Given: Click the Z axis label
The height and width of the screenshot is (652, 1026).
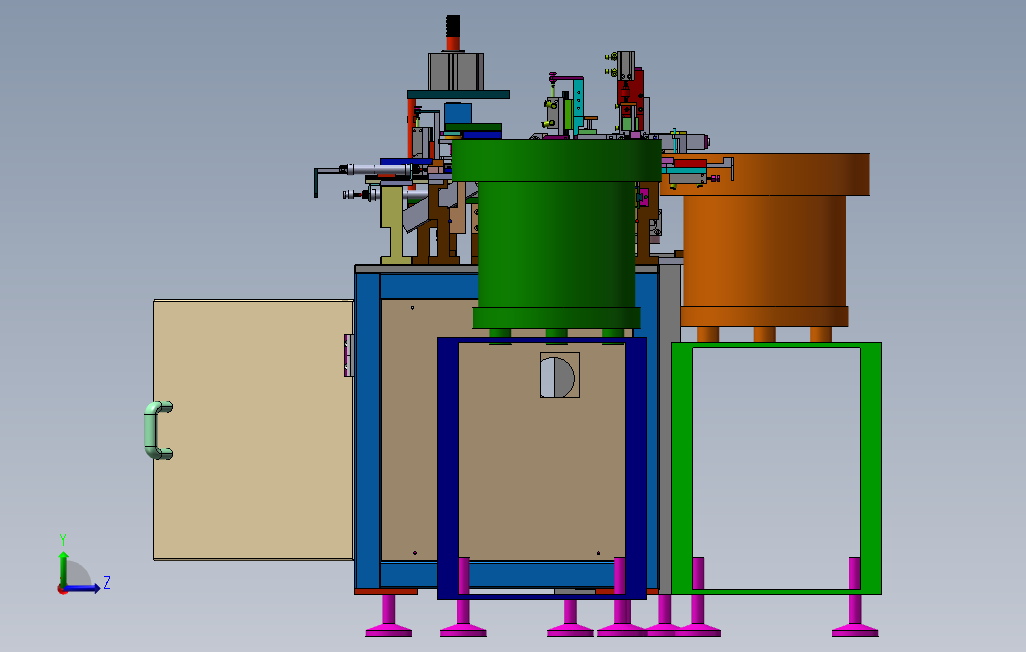Looking at the screenshot, I should (107, 582).
